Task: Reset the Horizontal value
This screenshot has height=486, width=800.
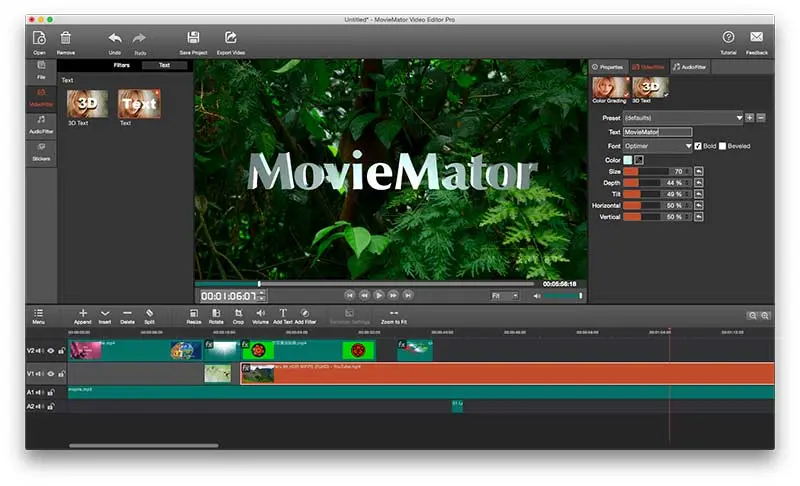Action: (x=699, y=205)
